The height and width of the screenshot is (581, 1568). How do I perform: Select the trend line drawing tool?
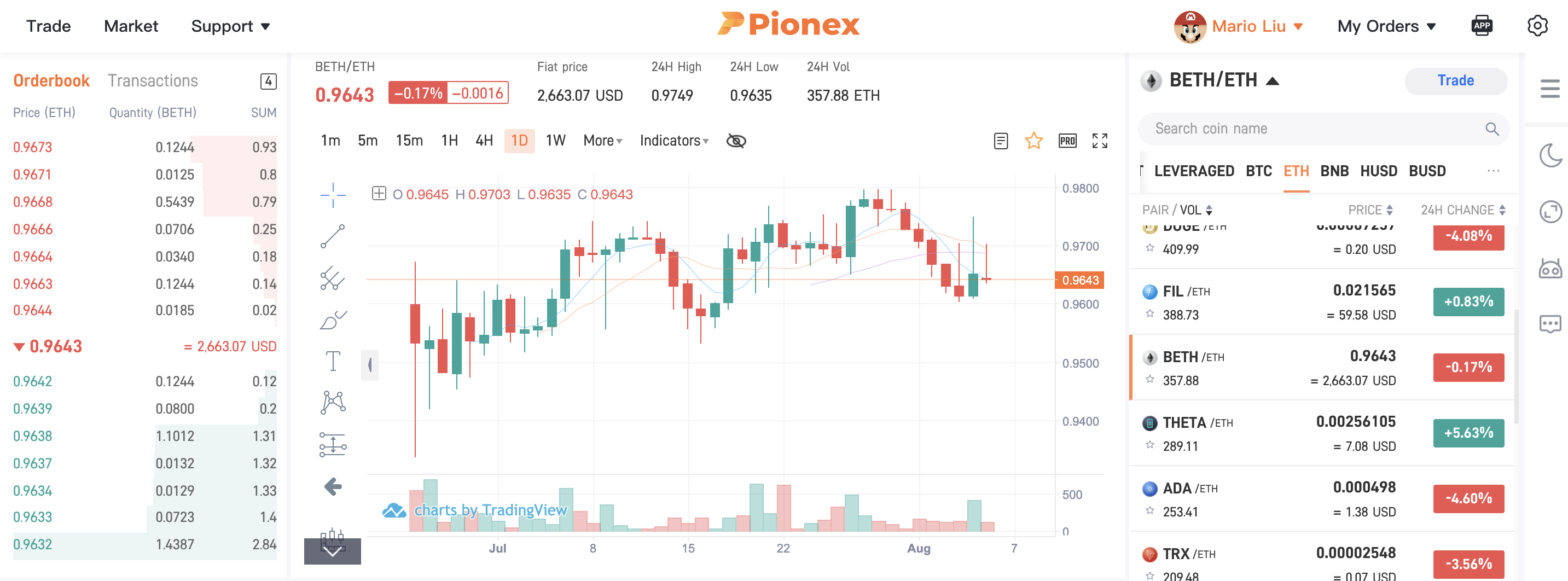[333, 236]
